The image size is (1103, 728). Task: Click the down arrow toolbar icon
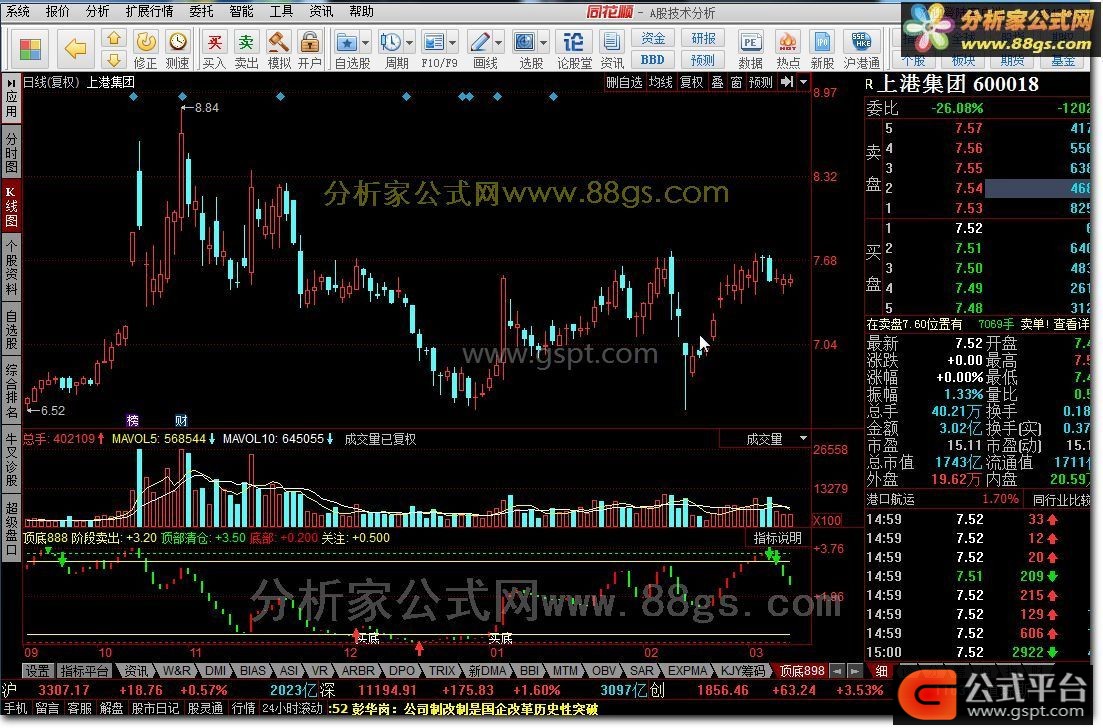tap(114, 59)
